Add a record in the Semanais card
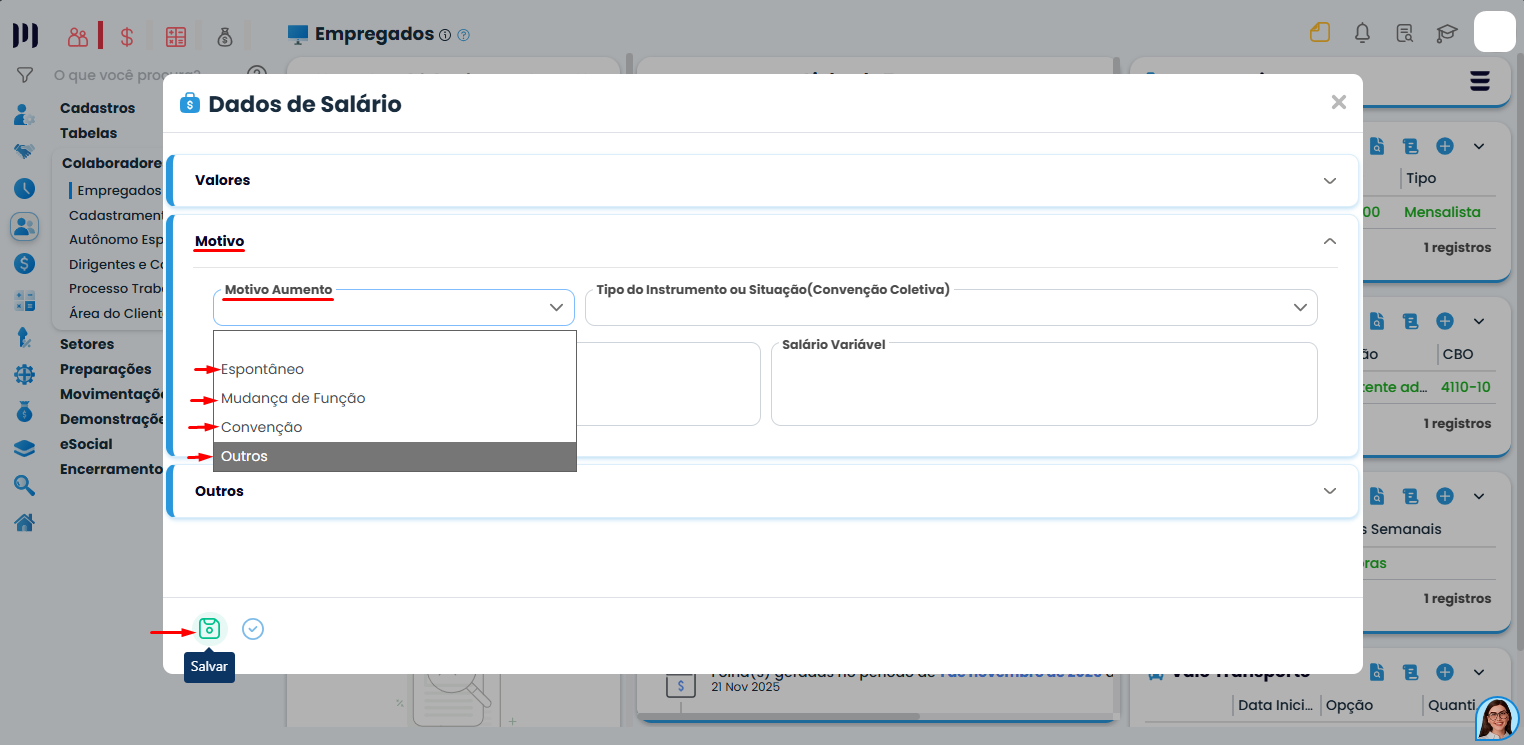The image size is (1524, 745). pyautogui.click(x=1445, y=496)
